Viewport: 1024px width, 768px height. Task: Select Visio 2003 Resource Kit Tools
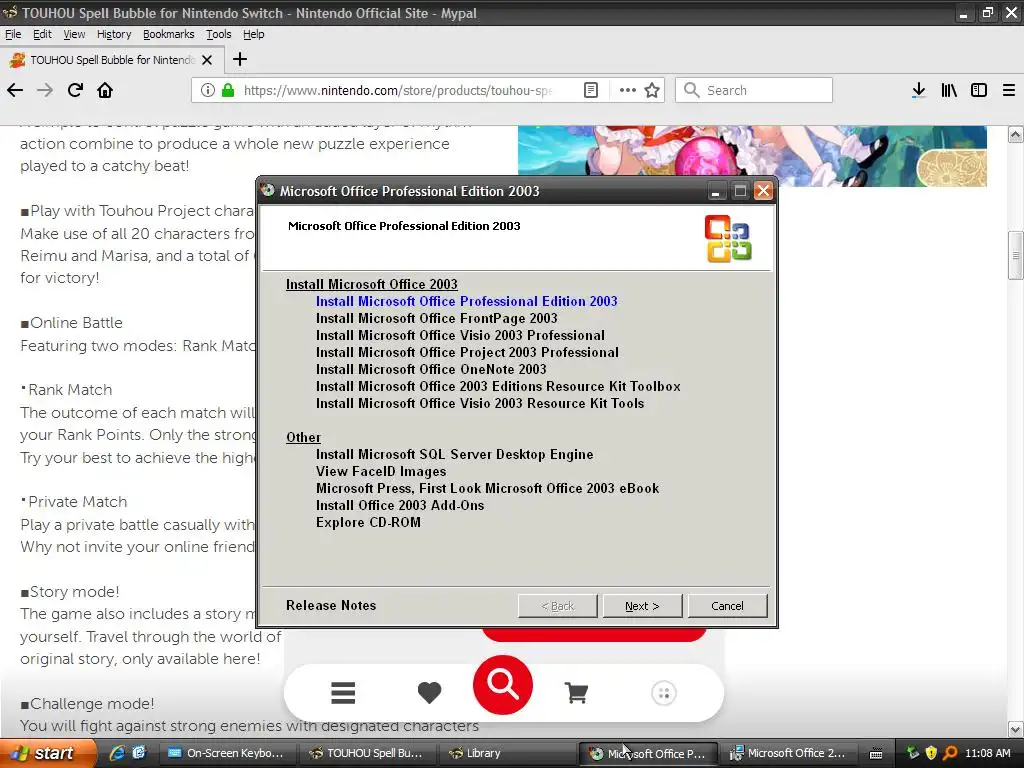[480, 403]
